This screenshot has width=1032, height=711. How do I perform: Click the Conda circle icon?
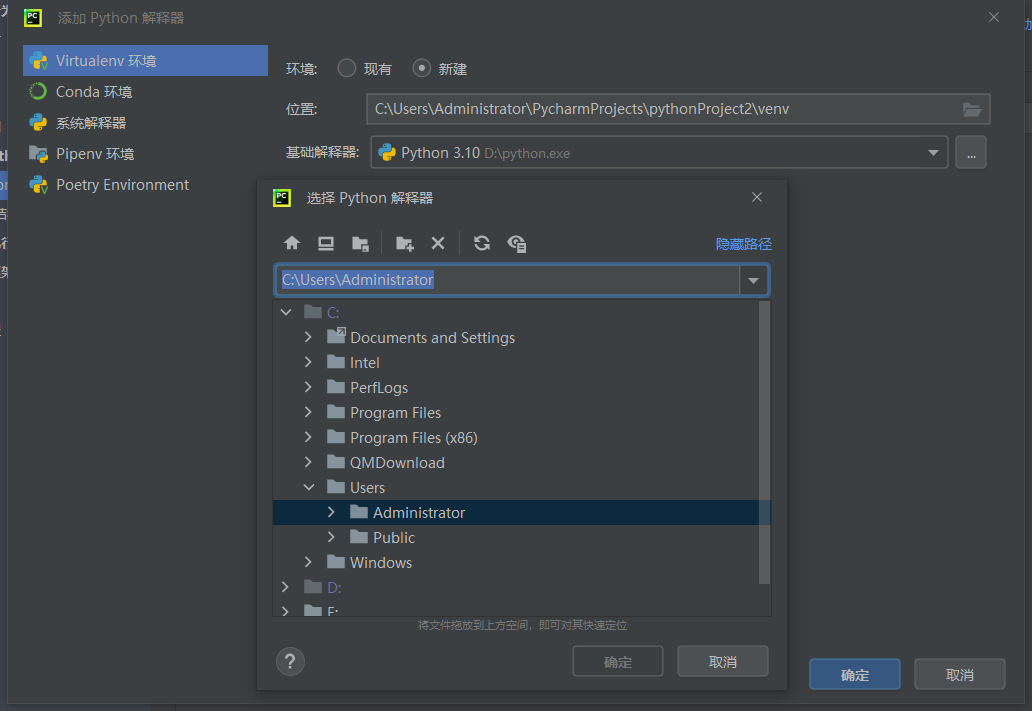click(x=38, y=92)
